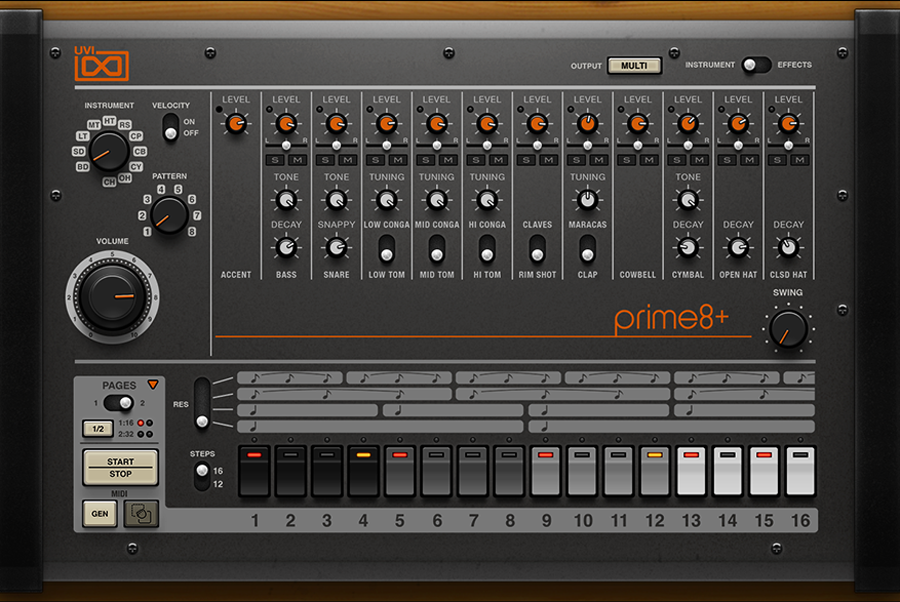Click the Clsd Hat Level knob
This screenshot has width=900, height=602.
pyautogui.click(x=788, y=123)
